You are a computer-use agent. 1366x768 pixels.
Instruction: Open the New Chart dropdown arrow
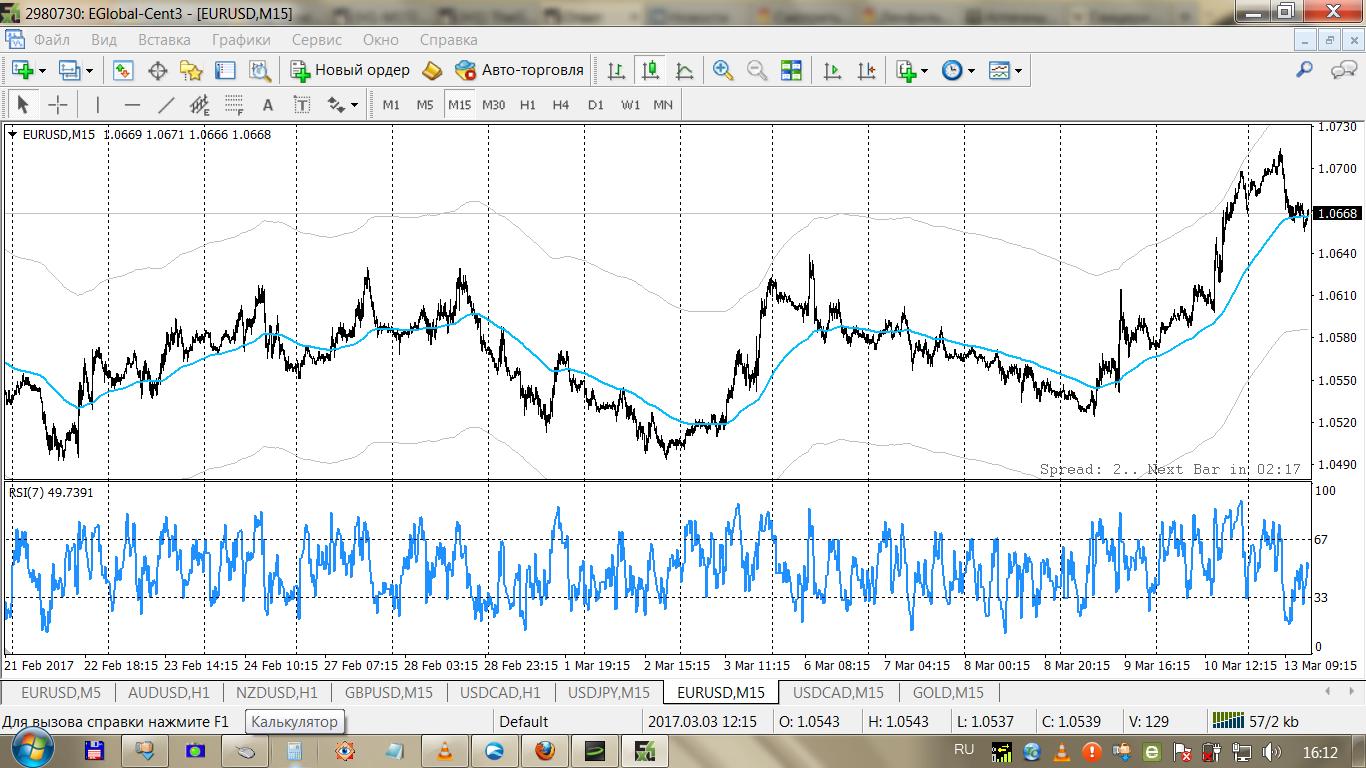pyautogui.click(x=41, y=71)
